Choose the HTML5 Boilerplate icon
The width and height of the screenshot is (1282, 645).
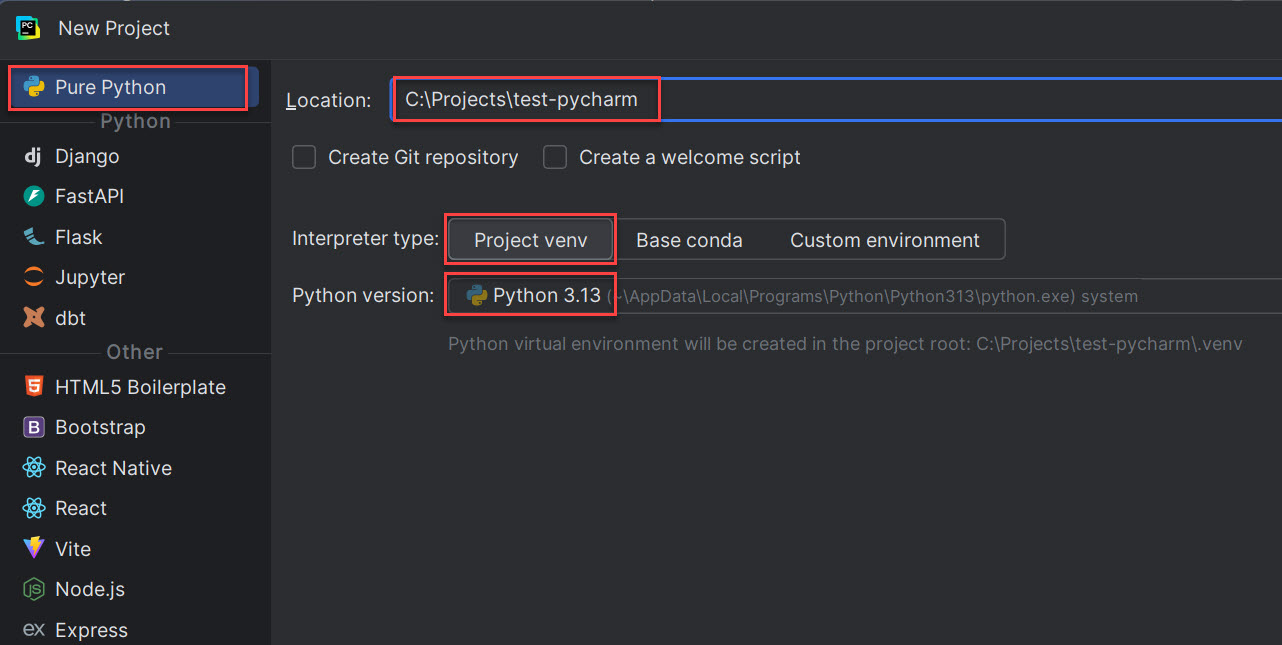pos(34,387)
